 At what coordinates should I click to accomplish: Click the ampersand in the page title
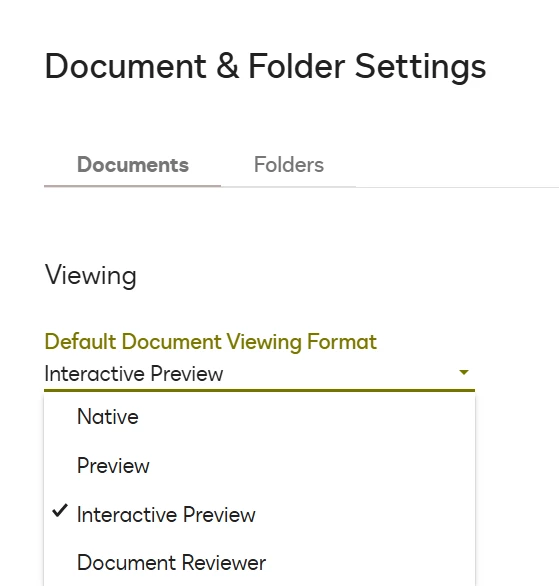[x=227, y=66]
